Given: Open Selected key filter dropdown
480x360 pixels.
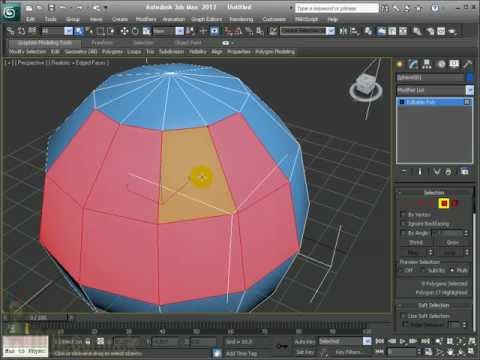Looking at the screenshot, I should pyautogui.click(x=367, y=341).
